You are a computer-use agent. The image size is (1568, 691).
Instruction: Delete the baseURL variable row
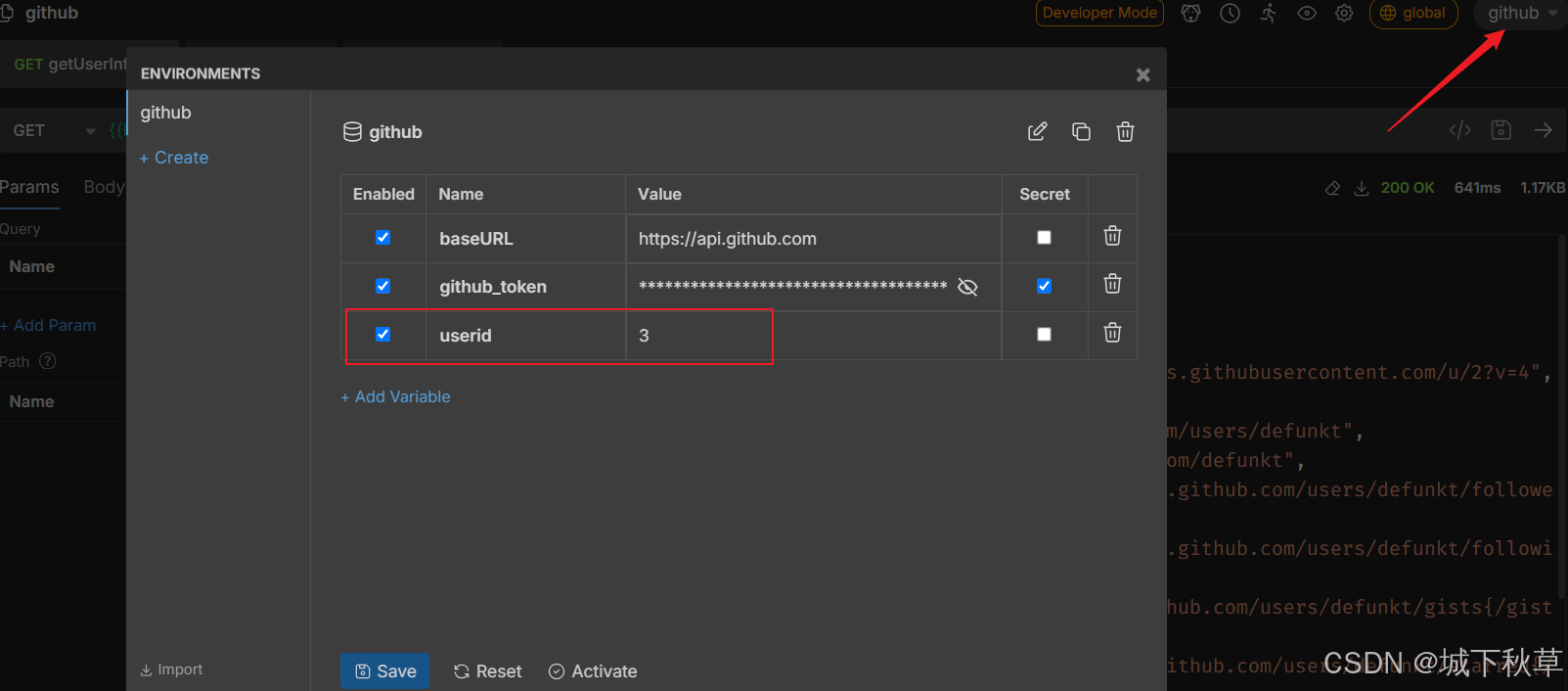coord(1112,236)
